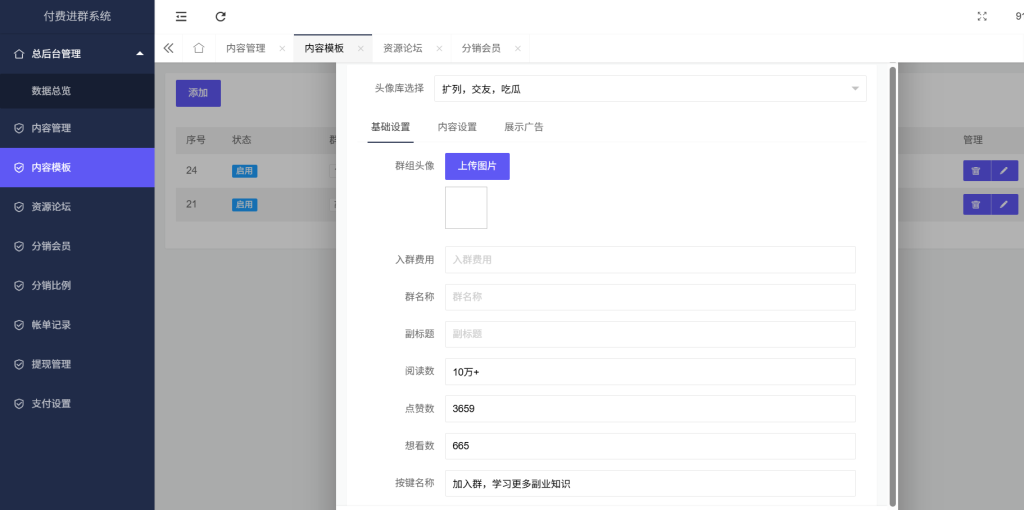Click the 状态 column header
This screenshot has width=1024, height=510.
[x=242, y=140]
